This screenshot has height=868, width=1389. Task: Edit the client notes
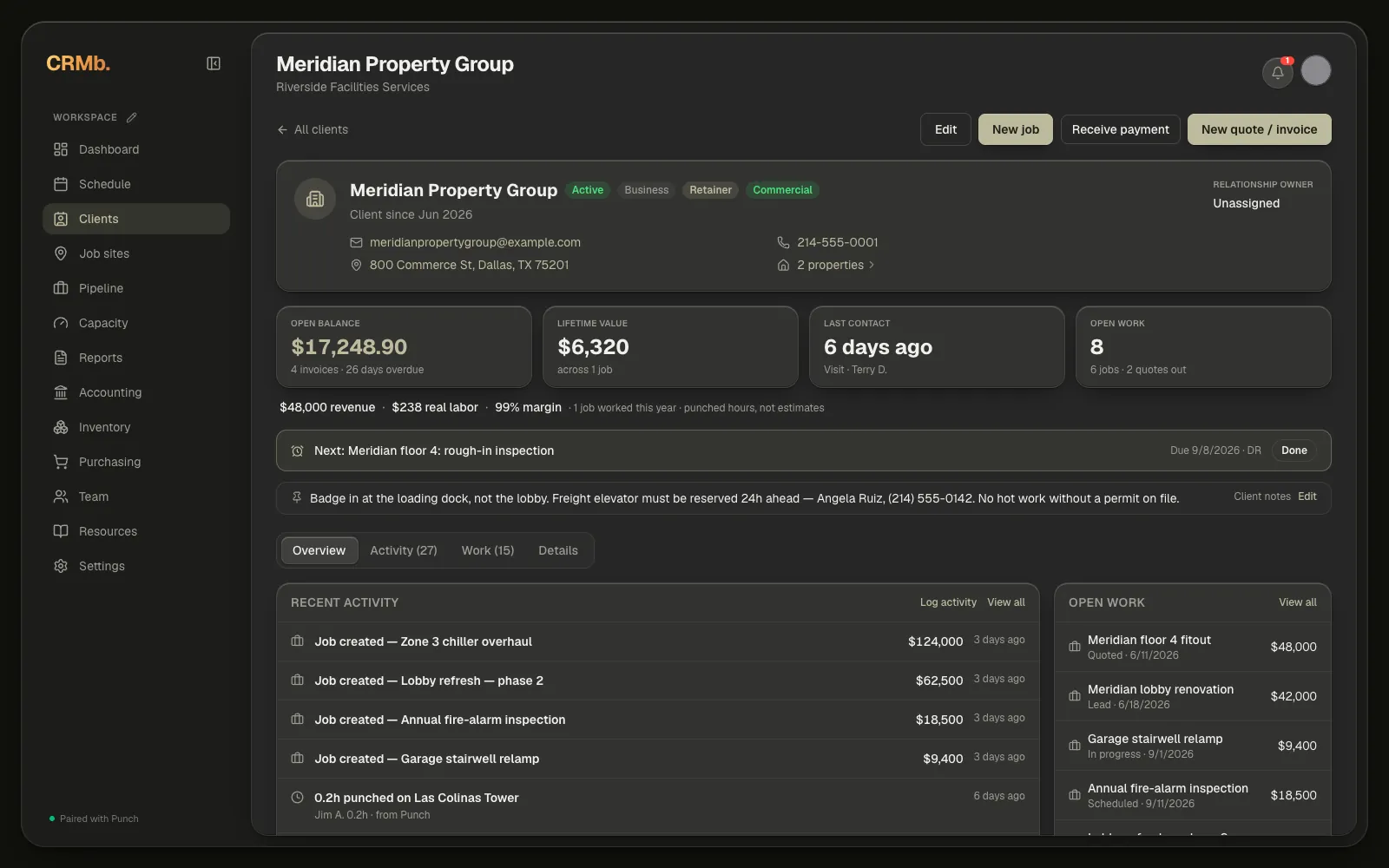(x=1307, y=496)
